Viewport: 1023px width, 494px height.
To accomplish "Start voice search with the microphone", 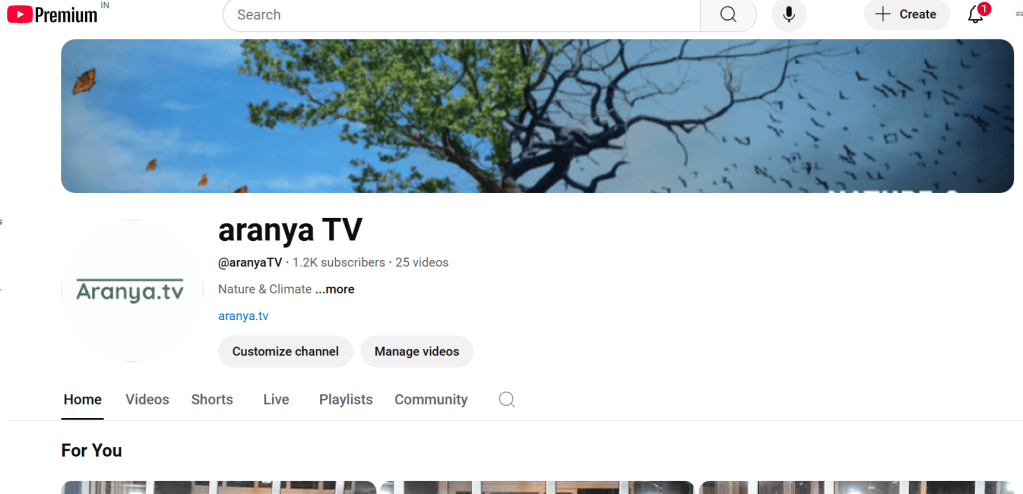I will (x=789, y=15).
